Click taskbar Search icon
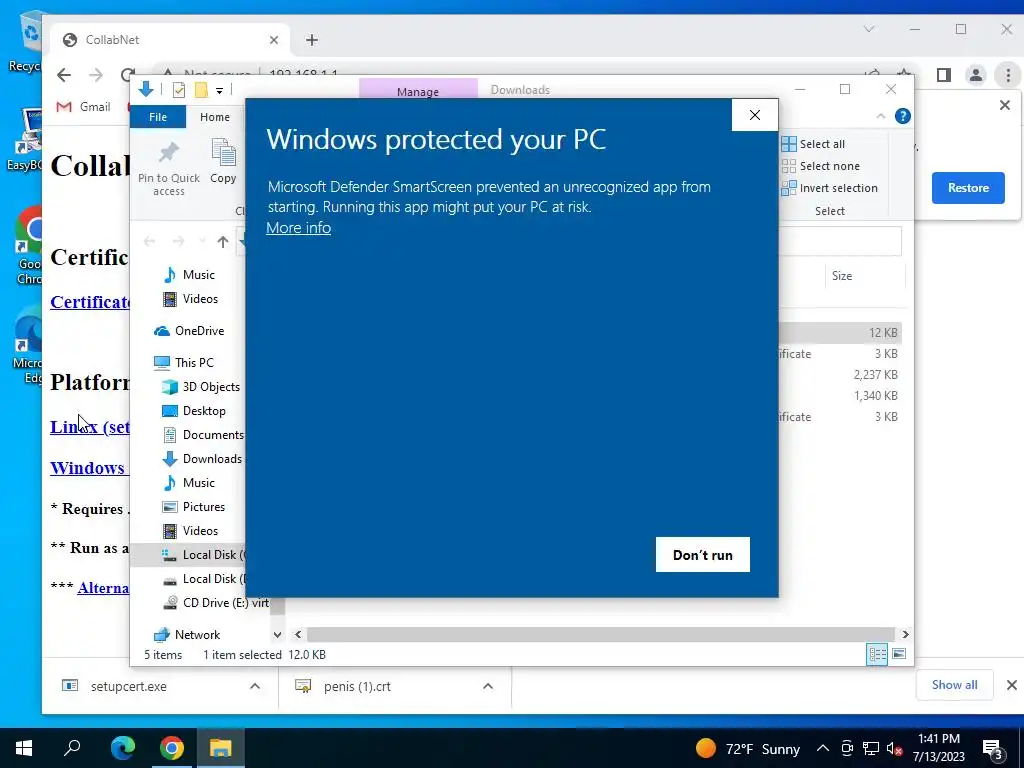Viewport: 1024px width, 768px height. pos(72,748)
